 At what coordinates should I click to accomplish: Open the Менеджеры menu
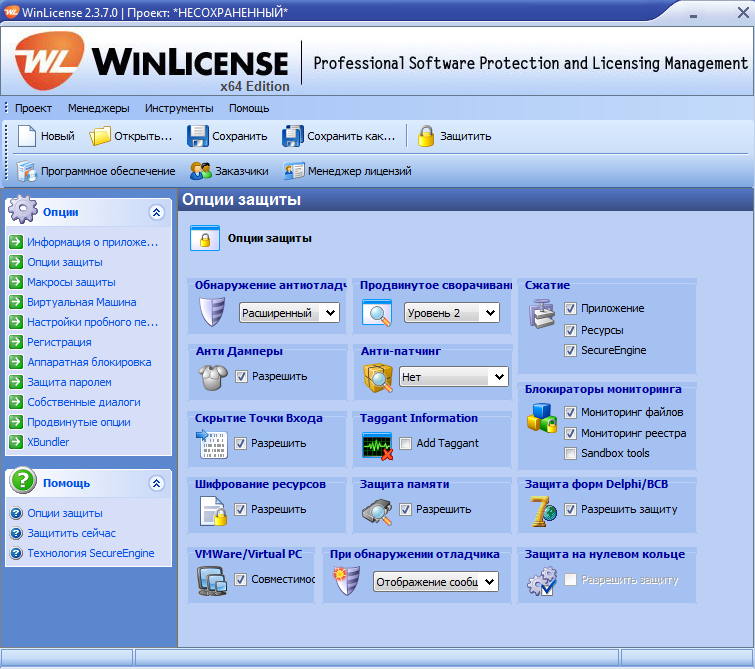click(98, 108)
